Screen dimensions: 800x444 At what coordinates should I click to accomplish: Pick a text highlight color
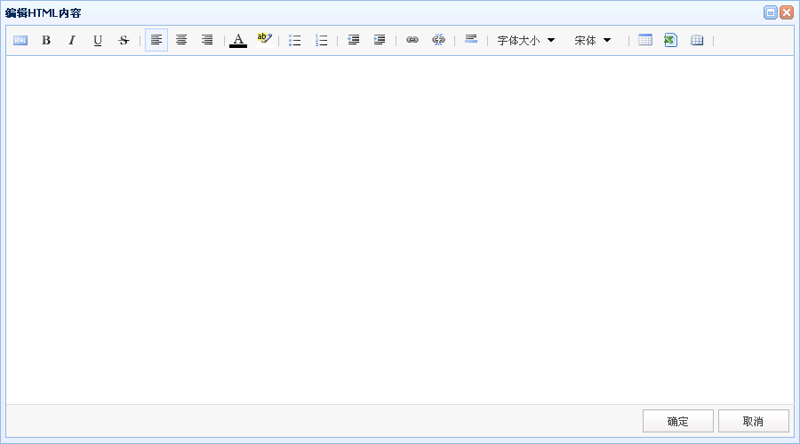pyautogui.click(x=264, y=40)
